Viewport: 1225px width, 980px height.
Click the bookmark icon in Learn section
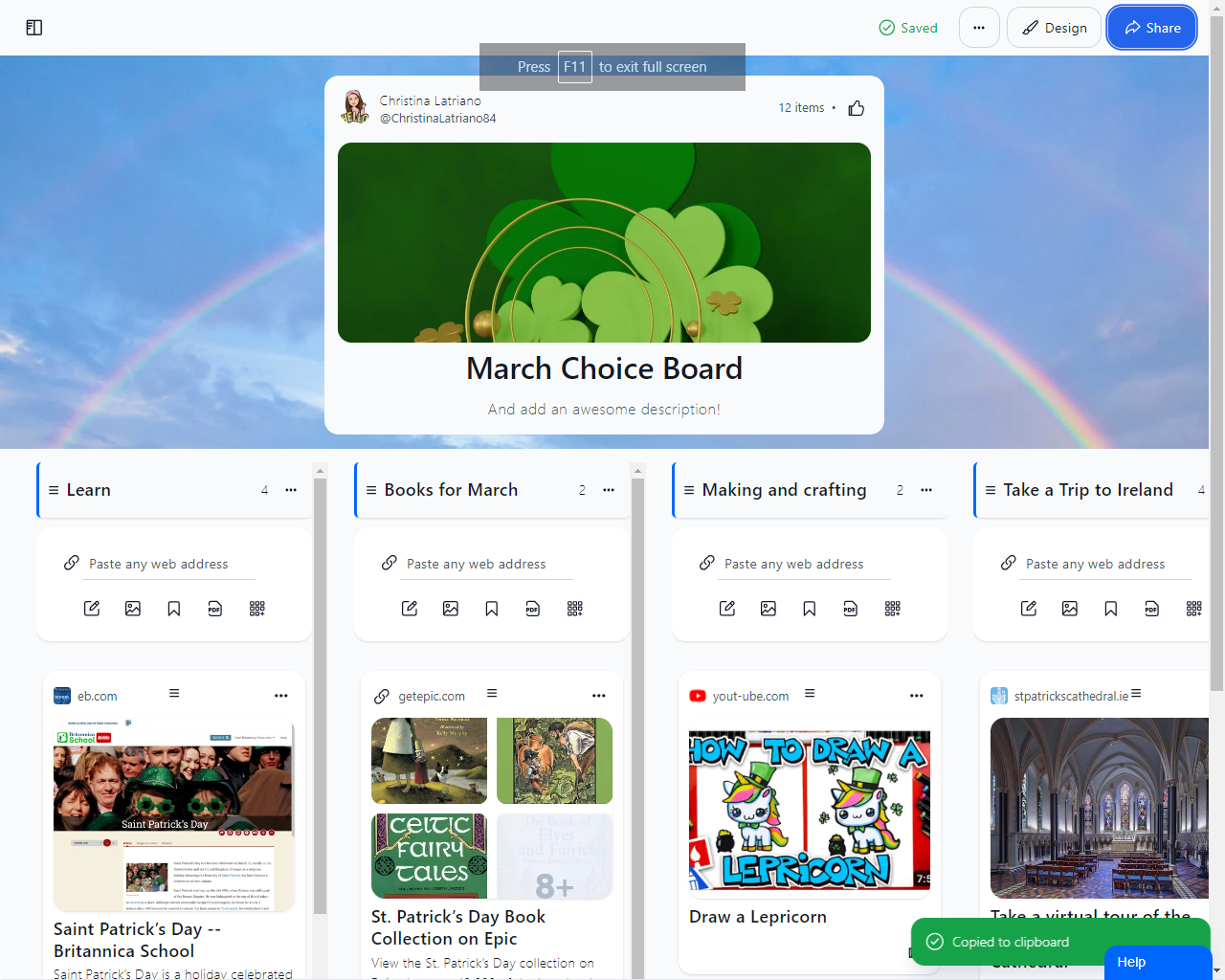(x=174, y=609)
